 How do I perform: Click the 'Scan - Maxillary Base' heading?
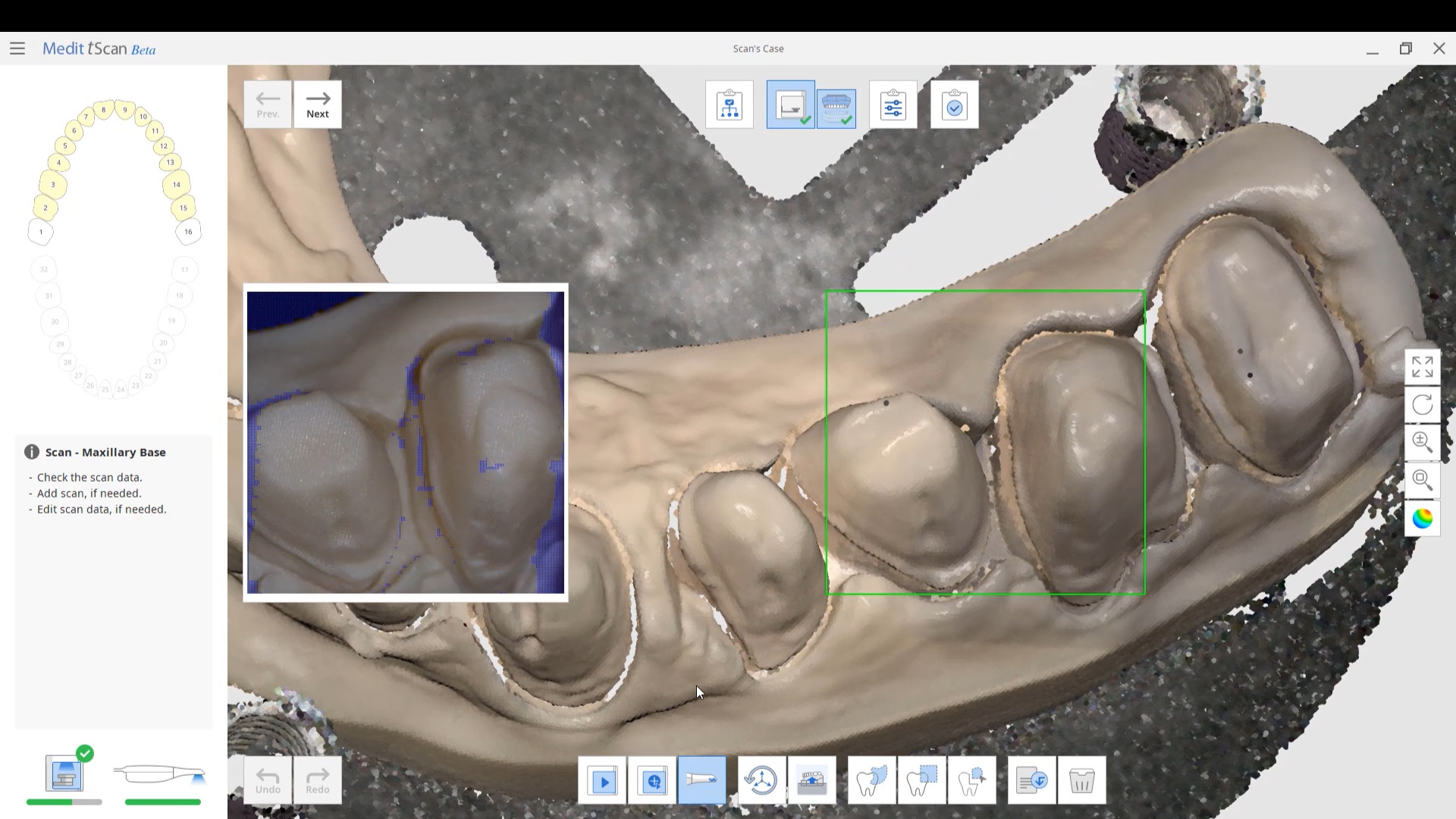pyautogui.click(x=105, y=452)
